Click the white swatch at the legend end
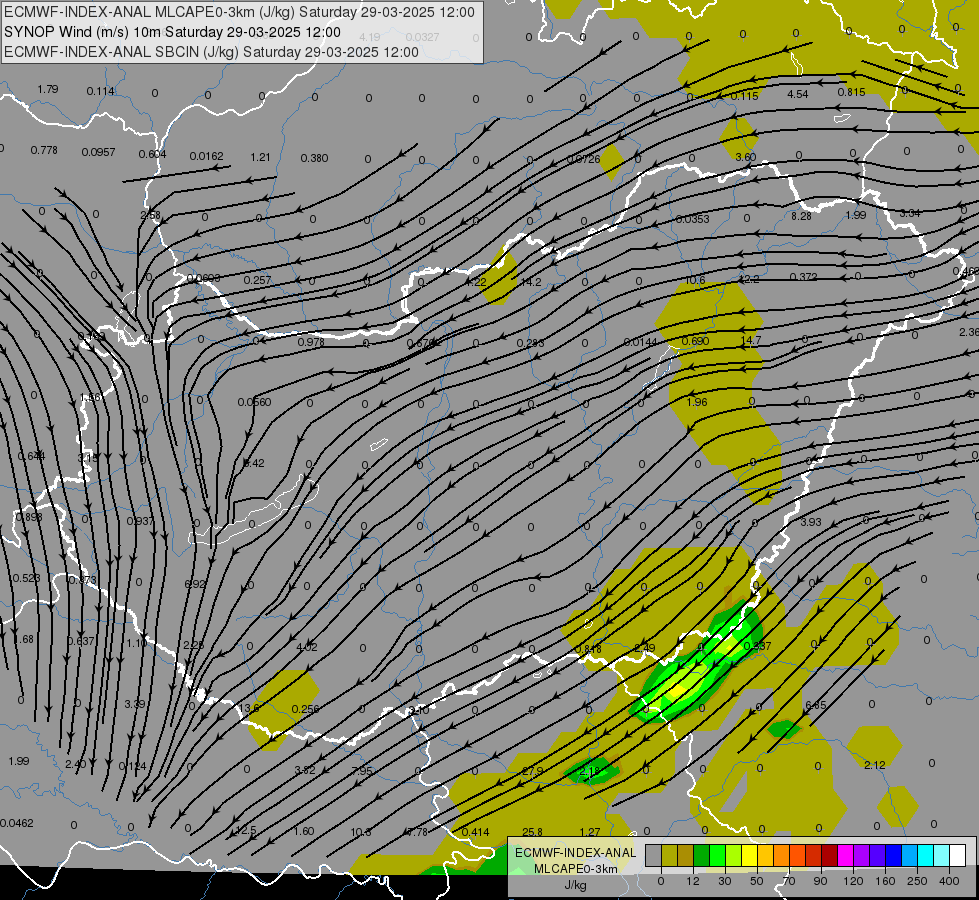This screenshot has width=979, height=900. click(957, 855)
